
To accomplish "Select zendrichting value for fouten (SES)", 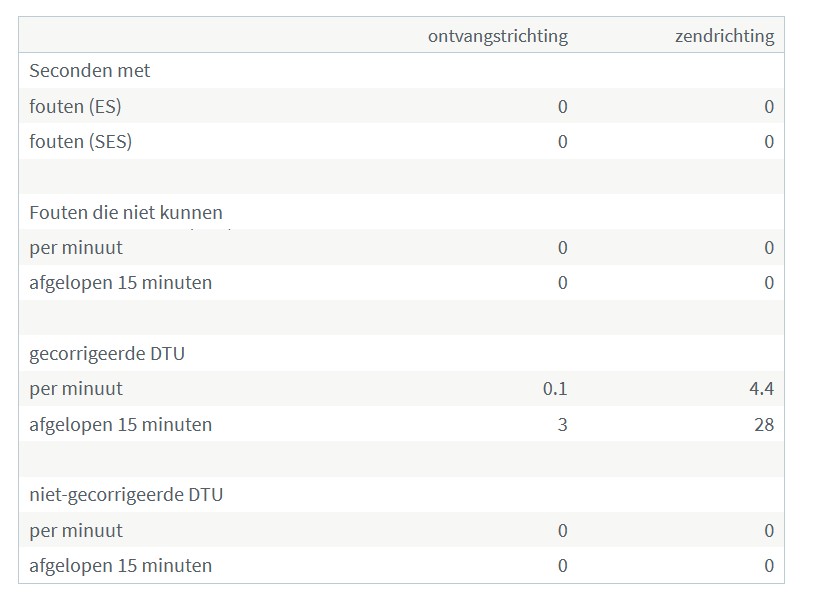I will (x=769, y=142).
